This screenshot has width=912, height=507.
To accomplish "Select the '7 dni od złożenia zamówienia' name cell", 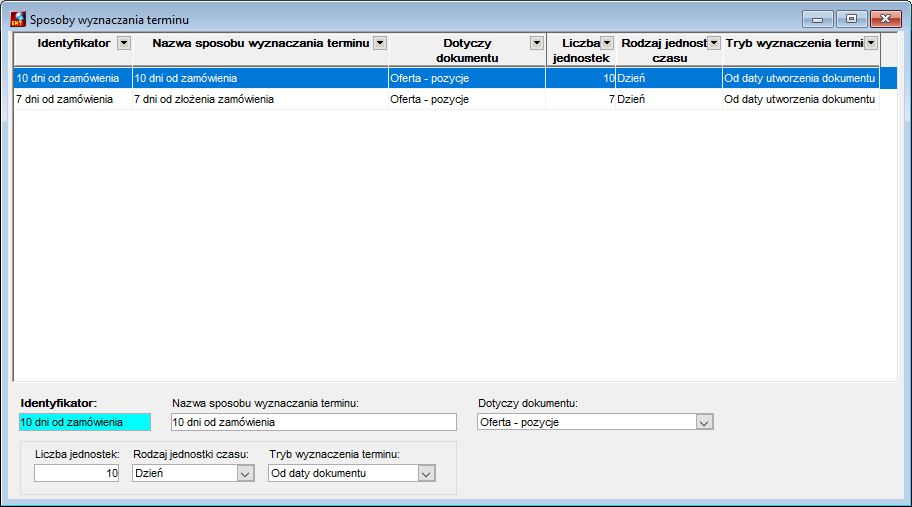I will click(x=261, y=99).
